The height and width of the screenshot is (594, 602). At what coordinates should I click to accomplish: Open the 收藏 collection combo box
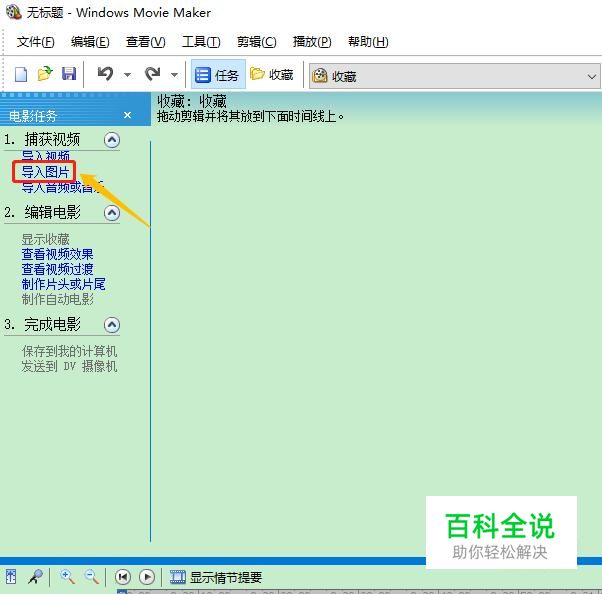(455, 76)
